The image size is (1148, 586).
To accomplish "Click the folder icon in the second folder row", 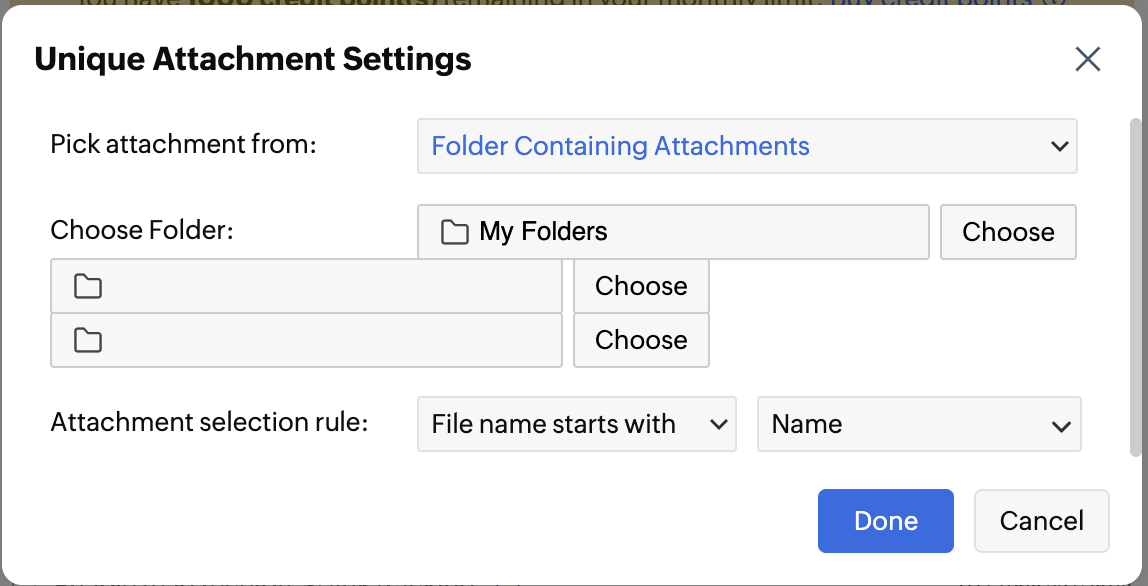I will [x=88, y=287].
